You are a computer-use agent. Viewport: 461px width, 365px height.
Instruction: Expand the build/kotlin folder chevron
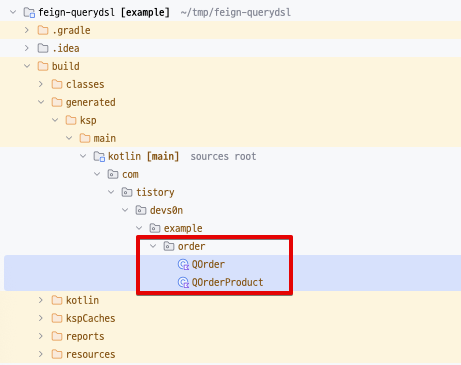(41, 300)
